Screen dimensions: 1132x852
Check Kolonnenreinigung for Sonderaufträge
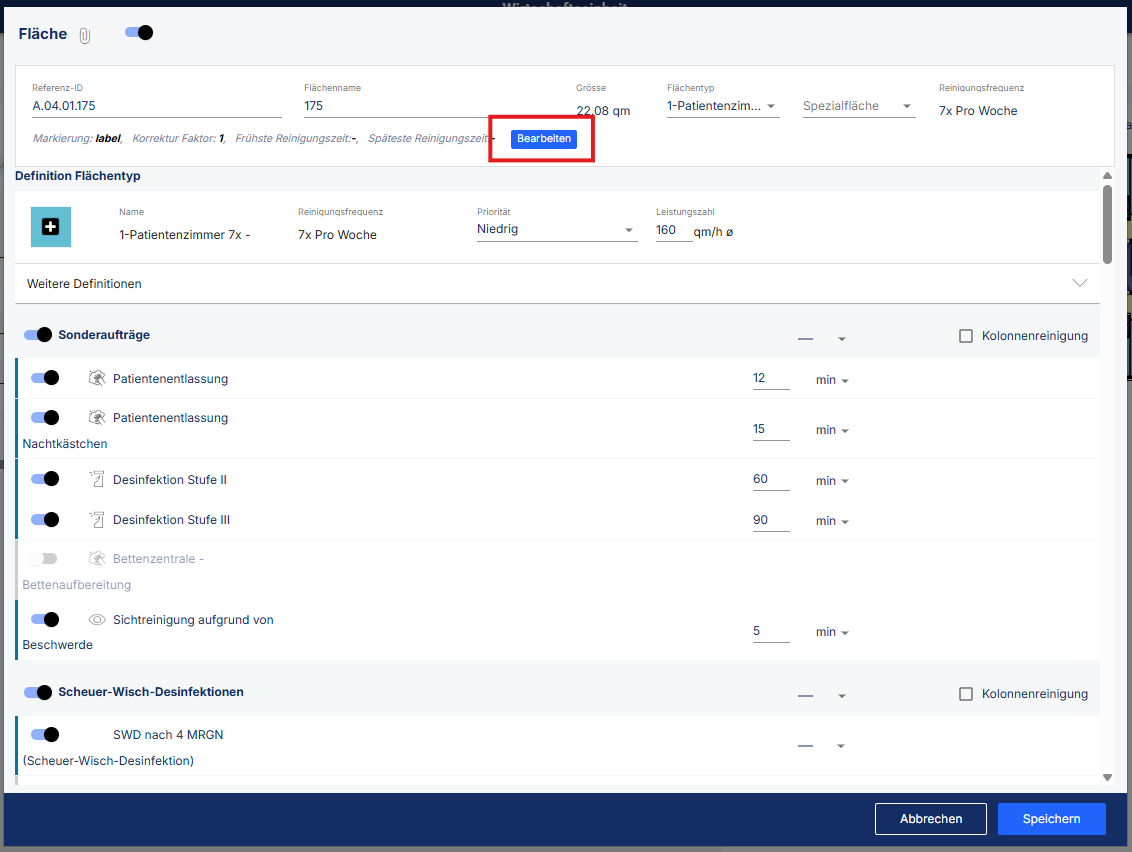966,336
